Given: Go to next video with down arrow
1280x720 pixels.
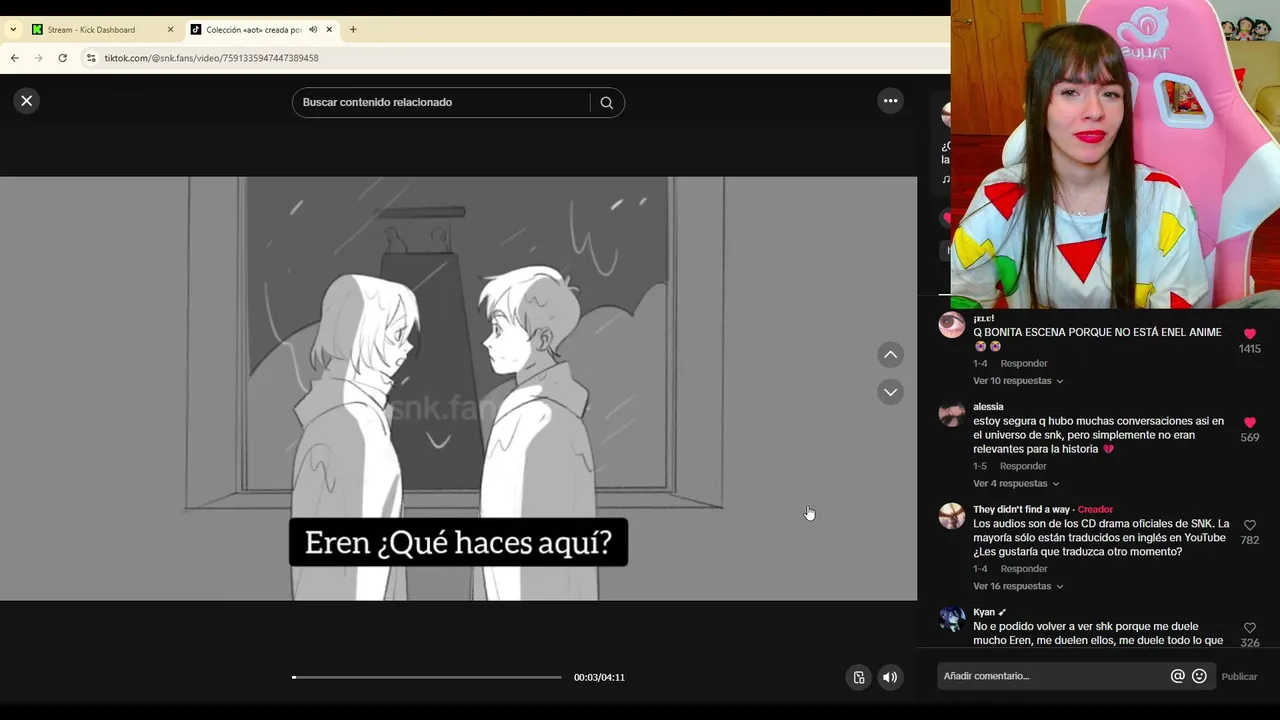Looking at the screenshot, I should (890, 392).
